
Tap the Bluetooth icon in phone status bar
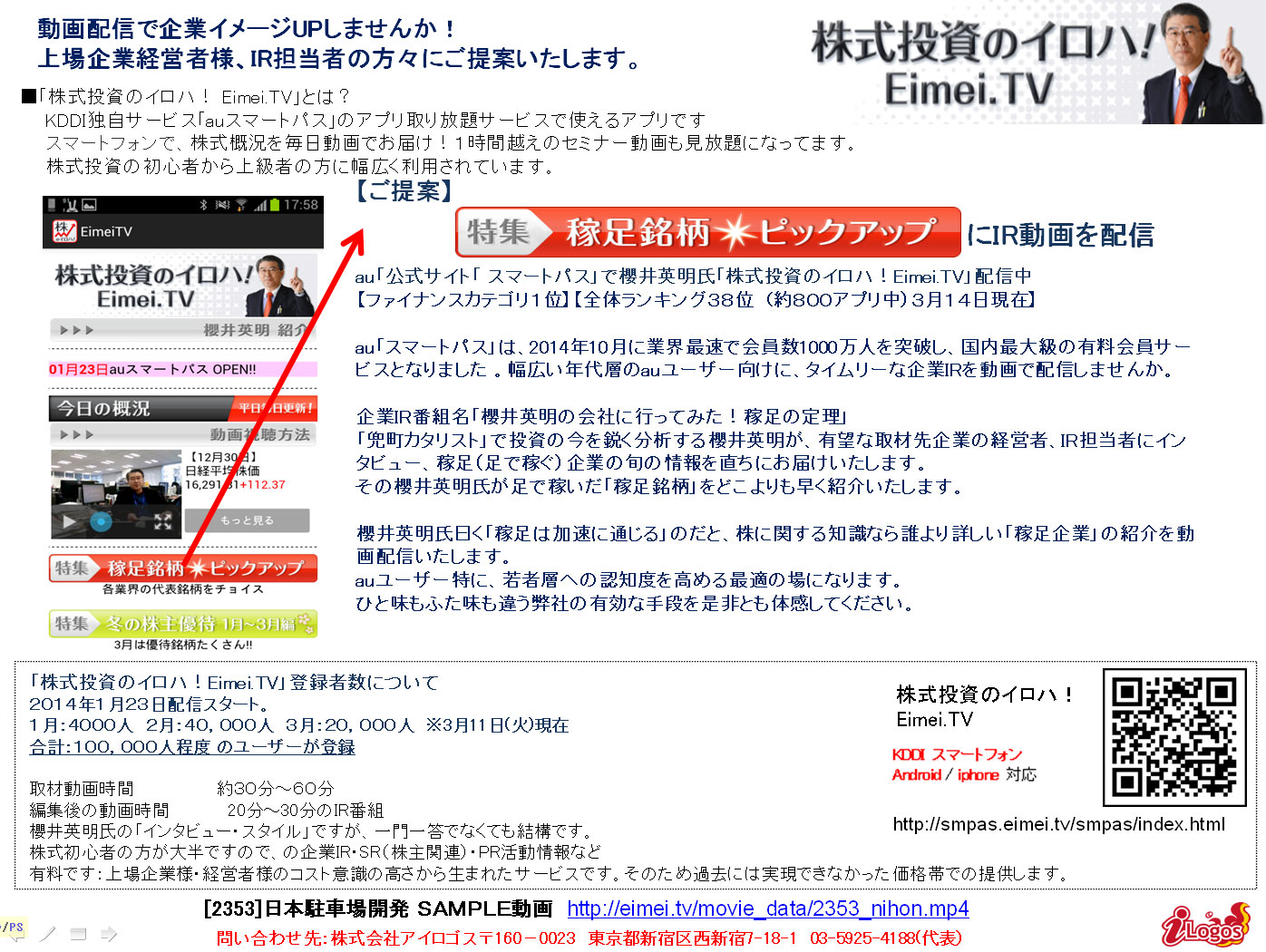pos(204,206)
